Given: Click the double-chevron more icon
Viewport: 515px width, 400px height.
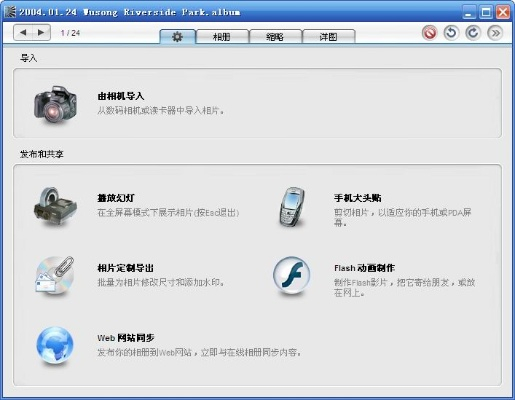Looking at the screenshot, I should pyautogui.click(x=495, y=33).
